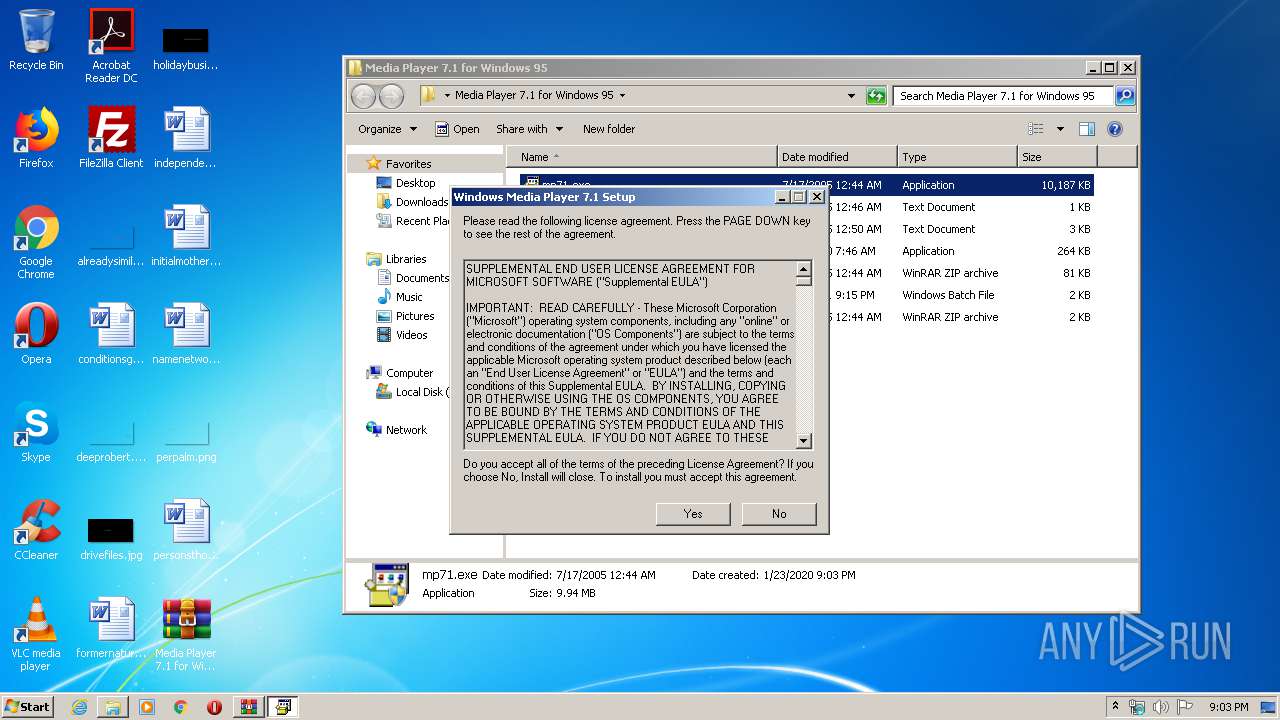Viewport: 1280px width, 720px height.
Task: Click license text scrollbar down arrow
Action: tap(803, 441)
